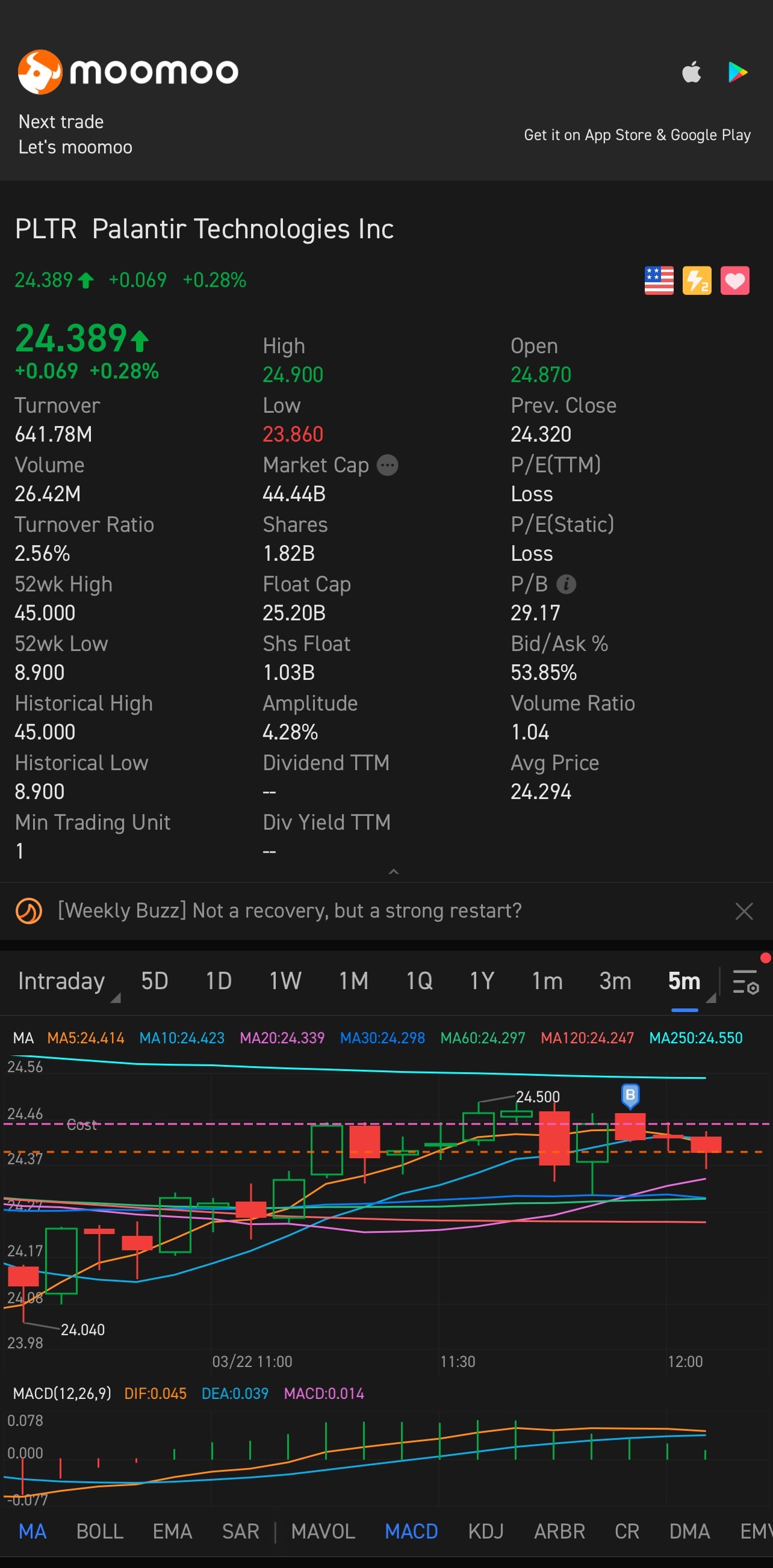Tap the Avg Price value 24.294
Screen dimensions: 773x1568
(541, 792)
